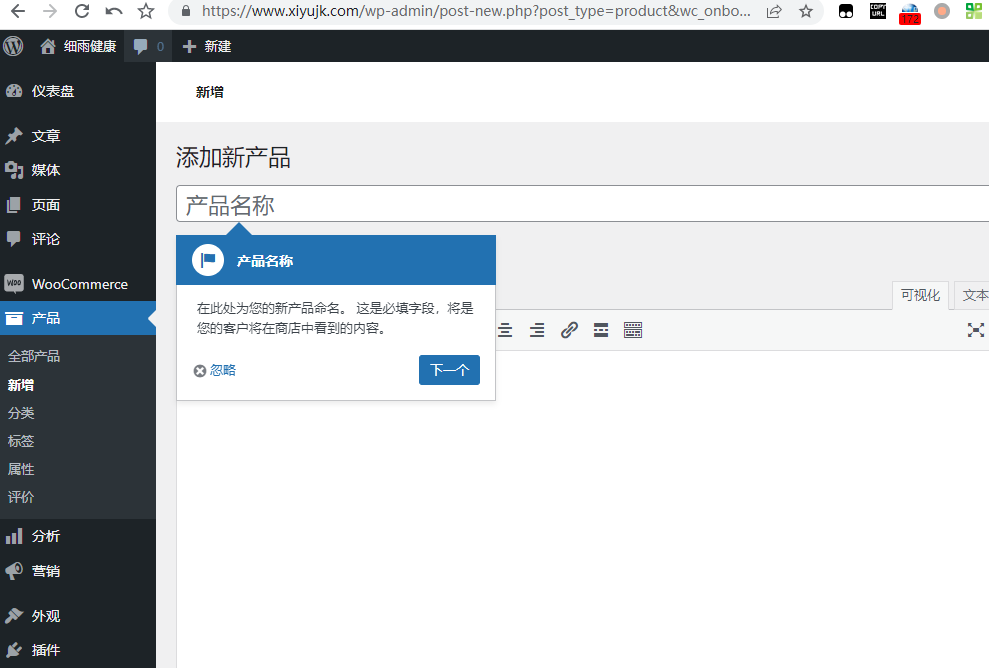This screenshot has height=668, width=989.
Task: Expand the WooCommerce sidebar menu
Action: pyautogui.click(x=78, y=284)
